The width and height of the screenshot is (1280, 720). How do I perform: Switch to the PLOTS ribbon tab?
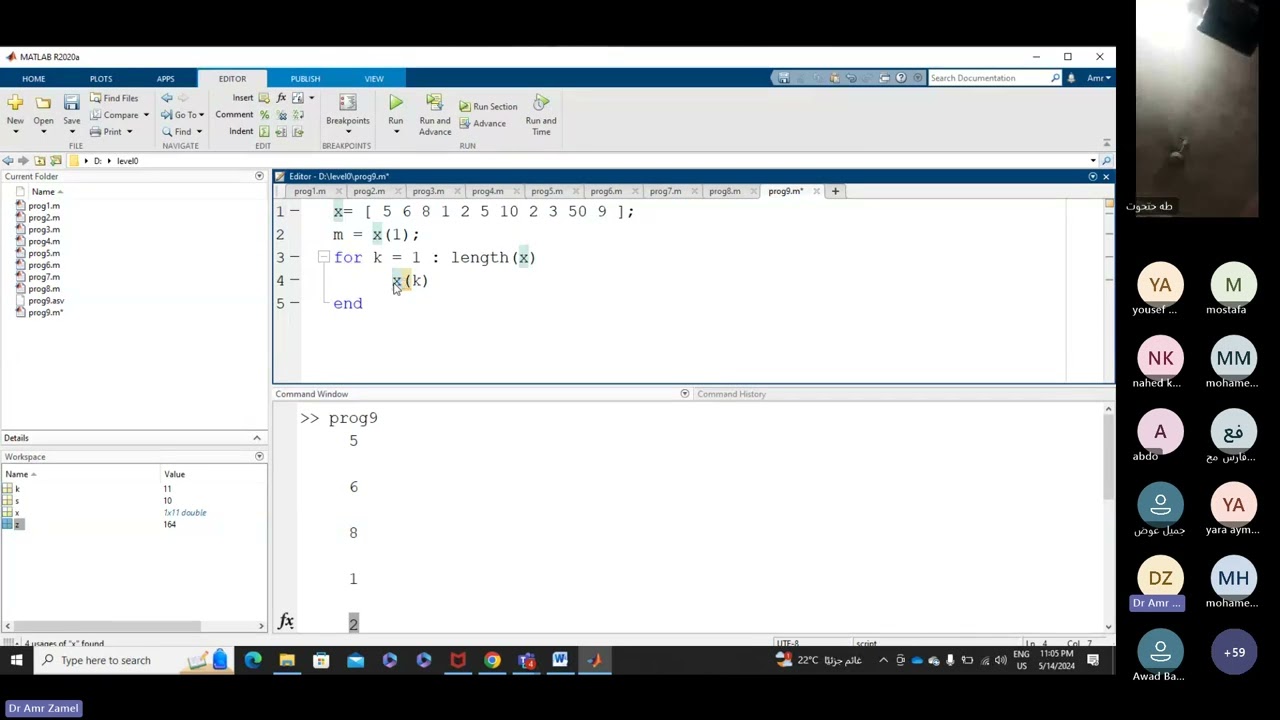tap(101, 78)
